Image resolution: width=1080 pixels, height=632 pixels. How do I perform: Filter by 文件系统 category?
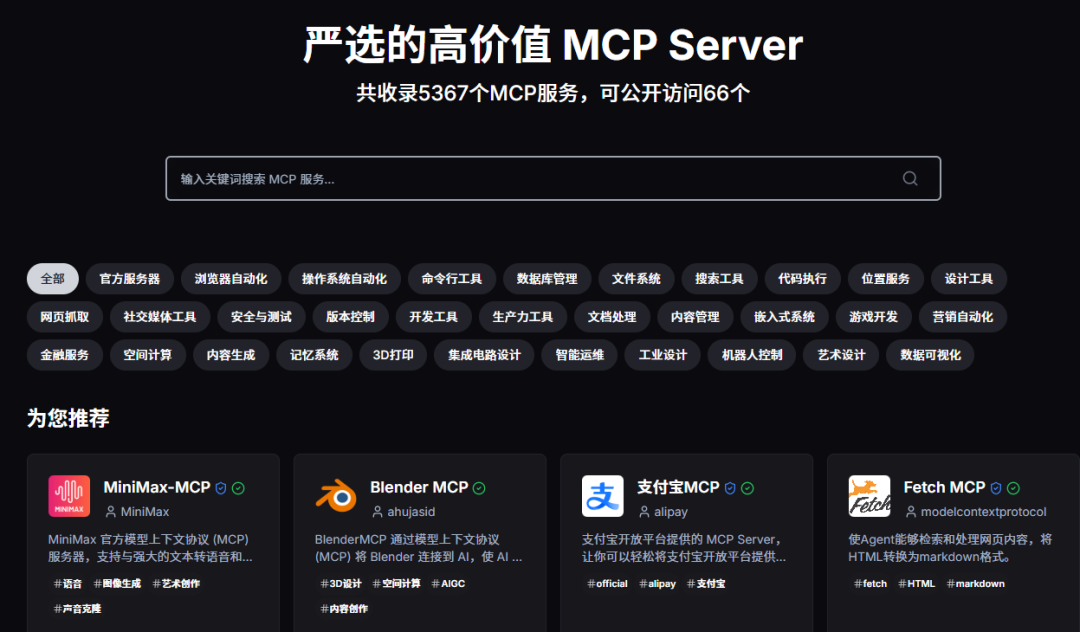[x=636, y=279]
